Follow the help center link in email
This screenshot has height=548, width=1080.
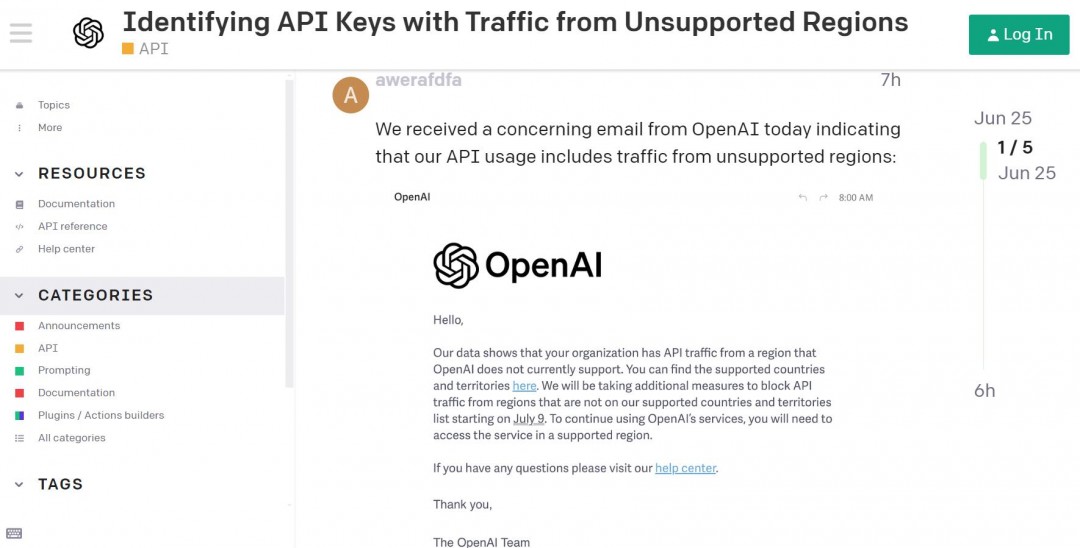point(686,468)
